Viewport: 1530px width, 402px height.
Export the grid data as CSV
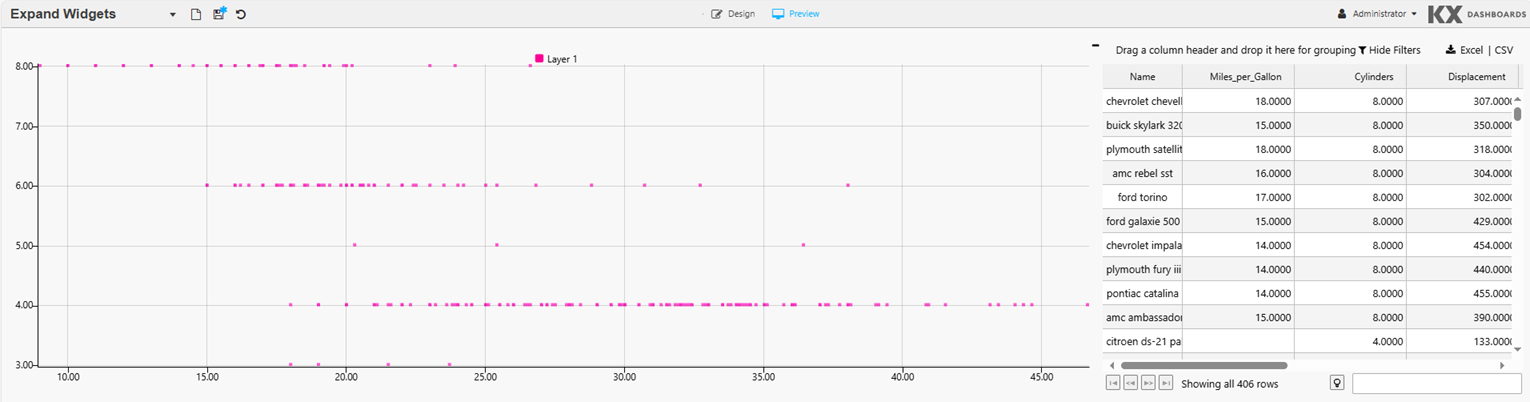point(1503,50)
